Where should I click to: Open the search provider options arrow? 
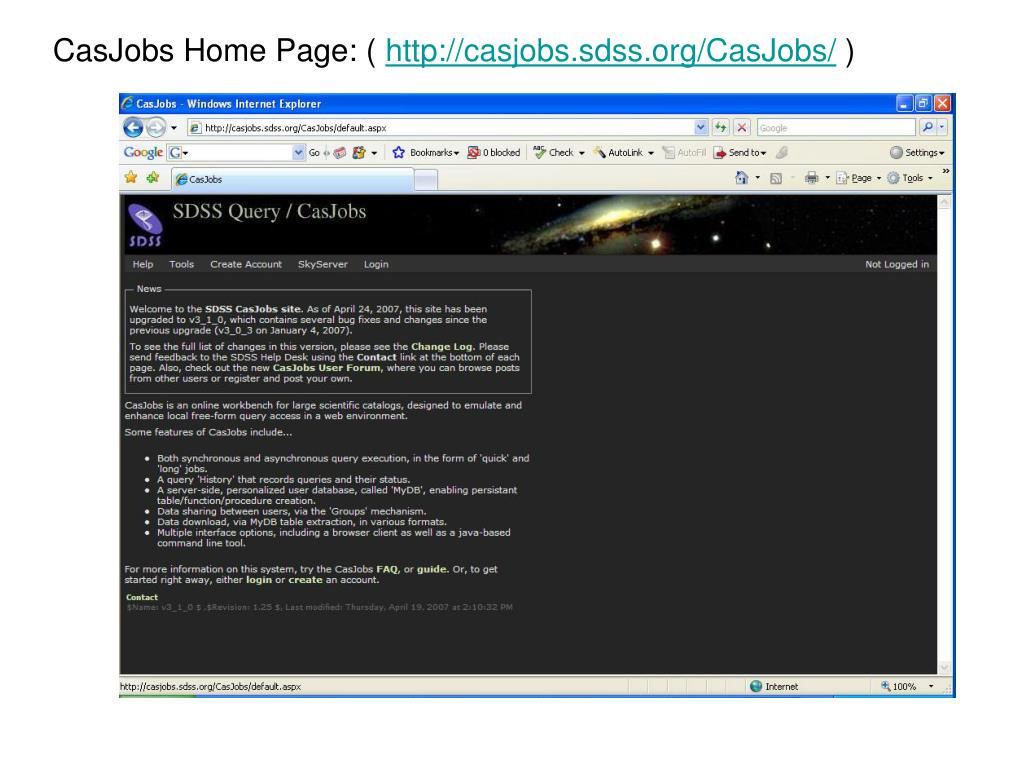click(942, 127)
